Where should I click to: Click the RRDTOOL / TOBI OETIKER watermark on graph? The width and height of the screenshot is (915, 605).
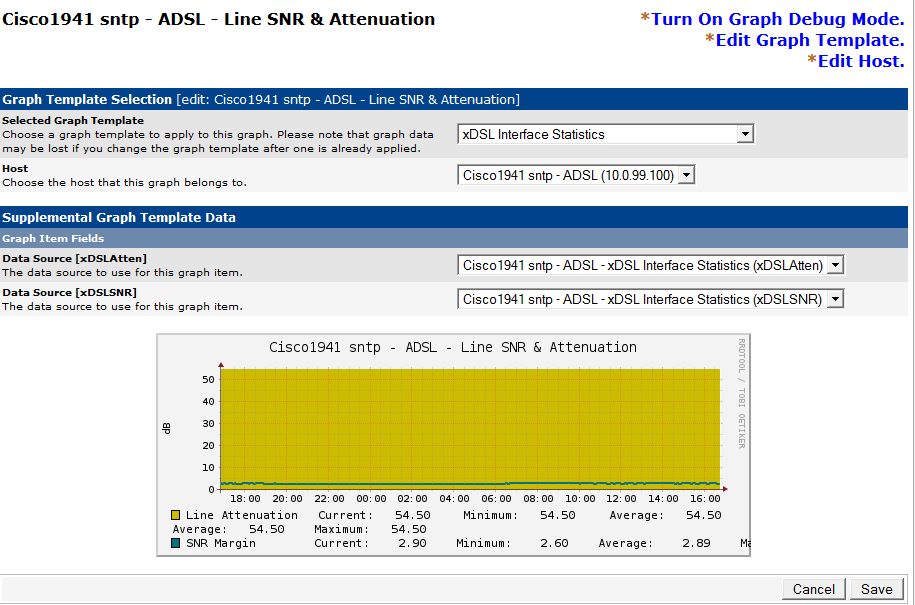[x=741, y=390]
